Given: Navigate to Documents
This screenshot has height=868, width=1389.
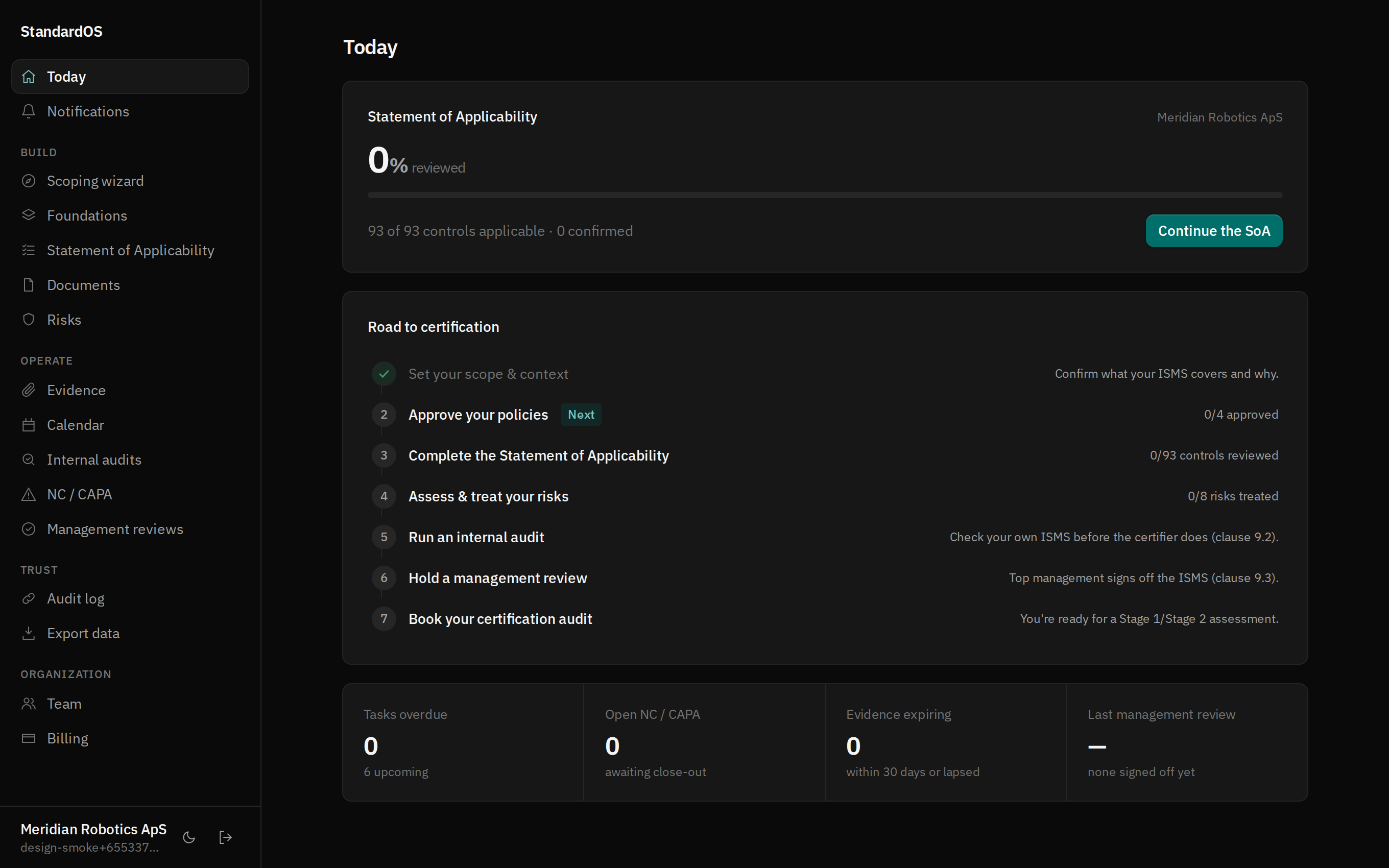Looking at the screenshot, I should pyautogui.click(x=130, y=285).
